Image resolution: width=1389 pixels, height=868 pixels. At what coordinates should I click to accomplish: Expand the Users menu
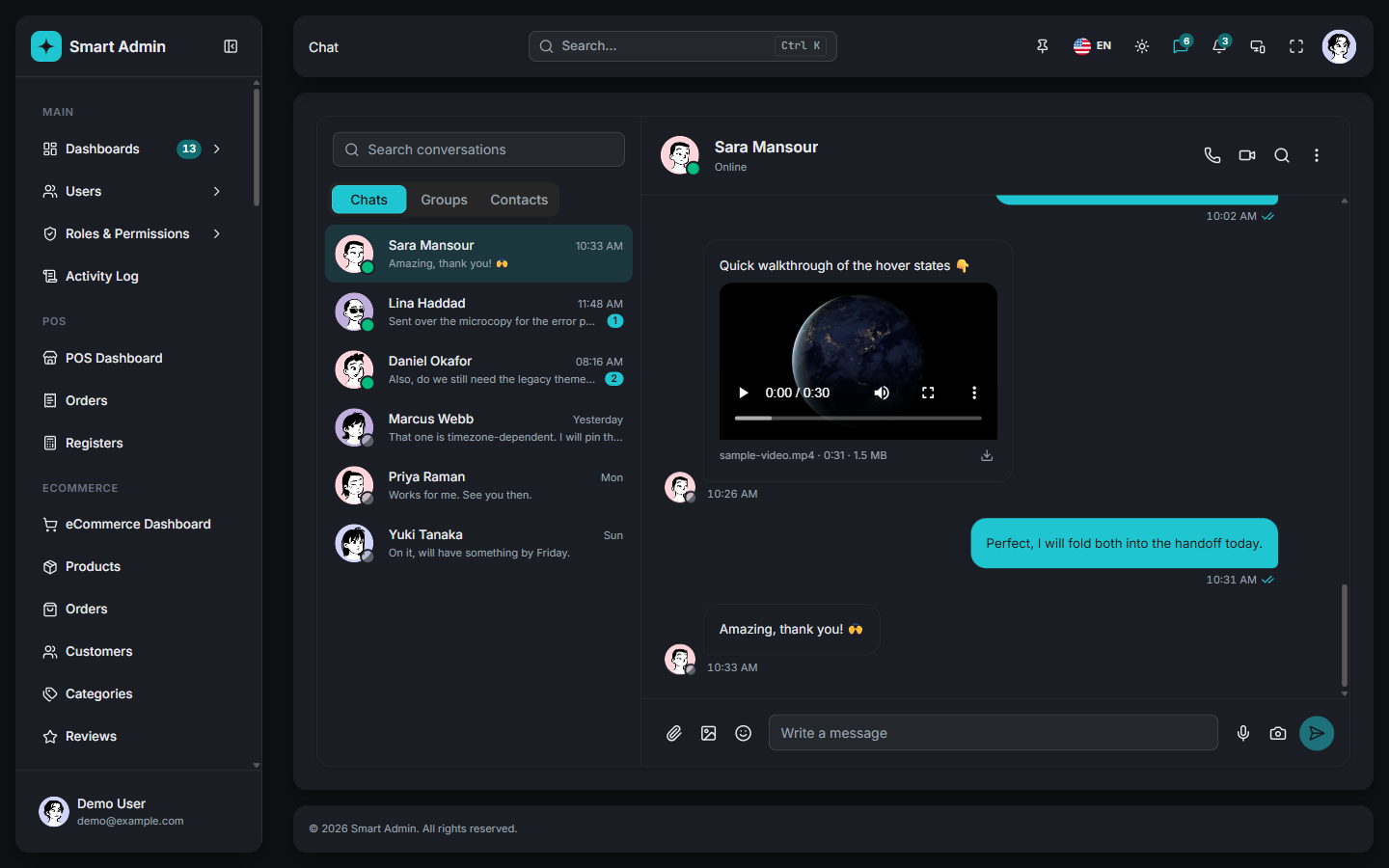tap(134, 191)
